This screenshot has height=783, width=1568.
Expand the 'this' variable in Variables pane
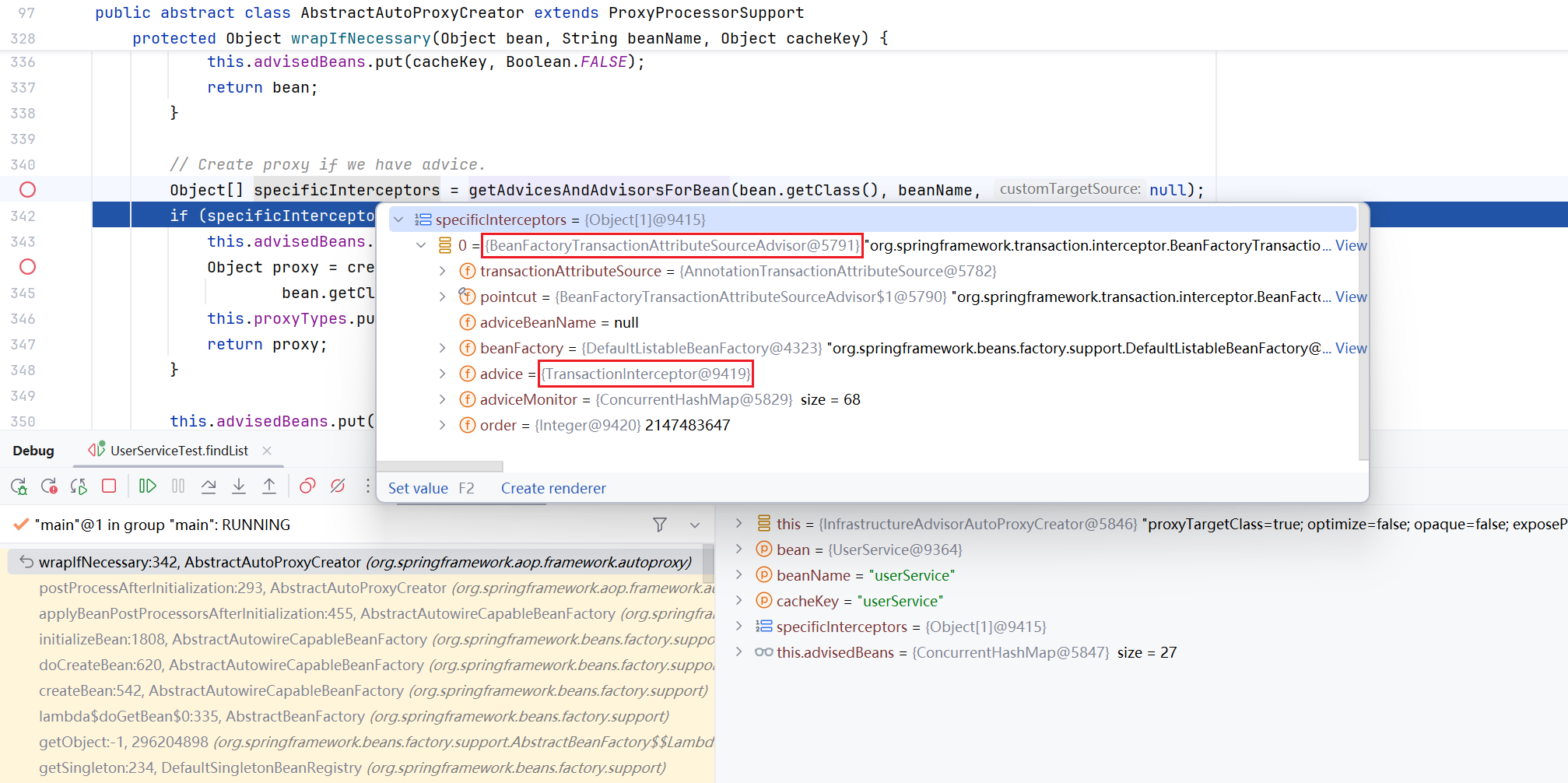coord(738,524)
